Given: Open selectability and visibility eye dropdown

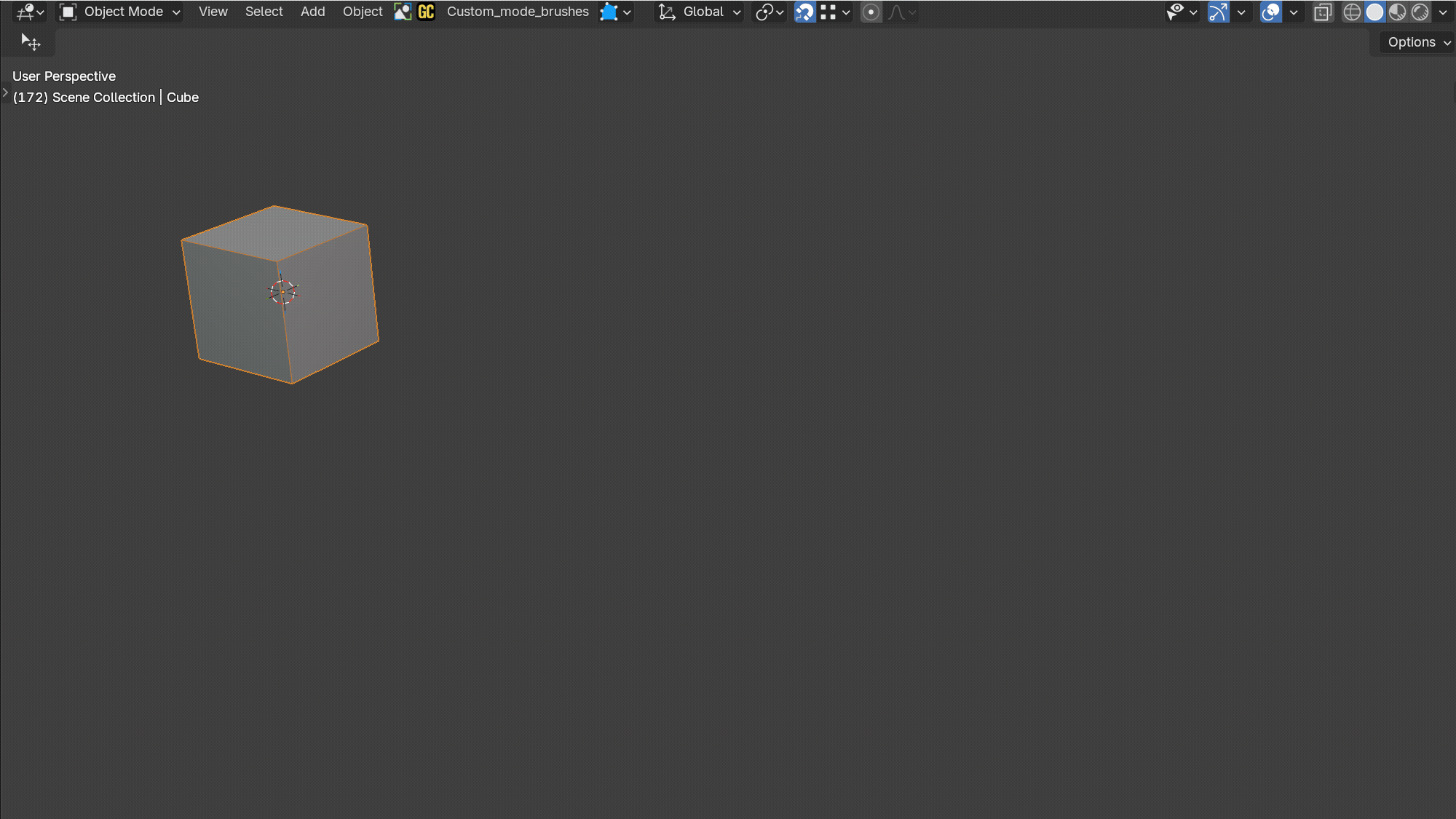Looking at the screenshot, I should tap(1181, 12).
